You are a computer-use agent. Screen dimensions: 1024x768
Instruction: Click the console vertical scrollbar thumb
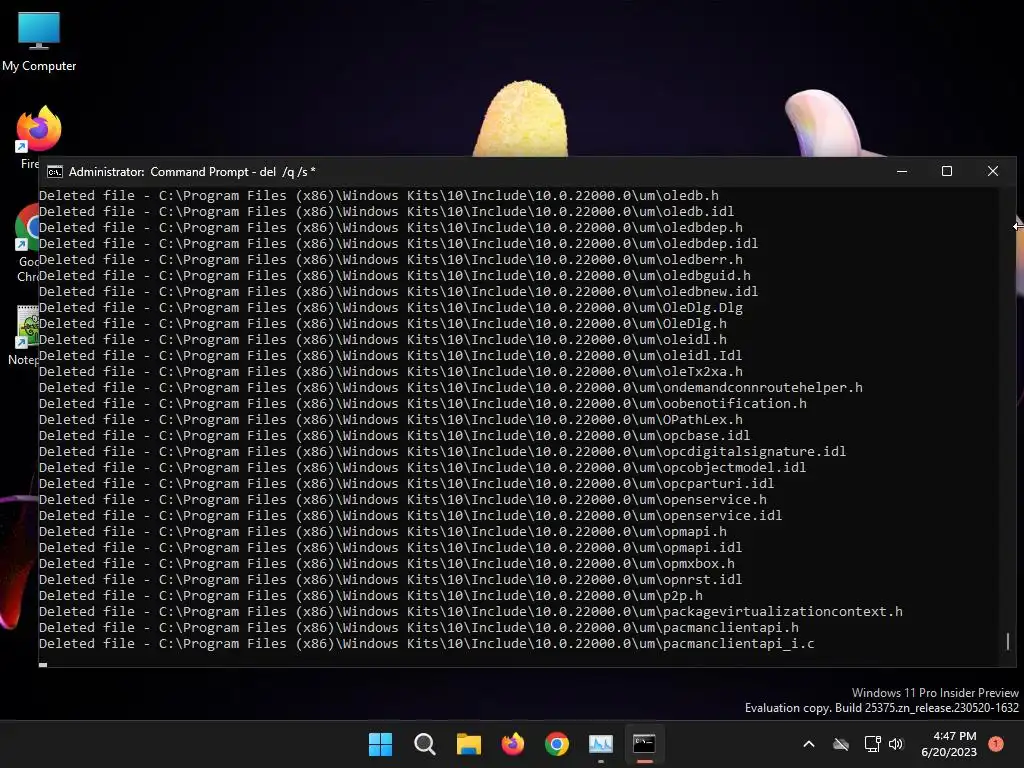click(x=1008, y=641)
